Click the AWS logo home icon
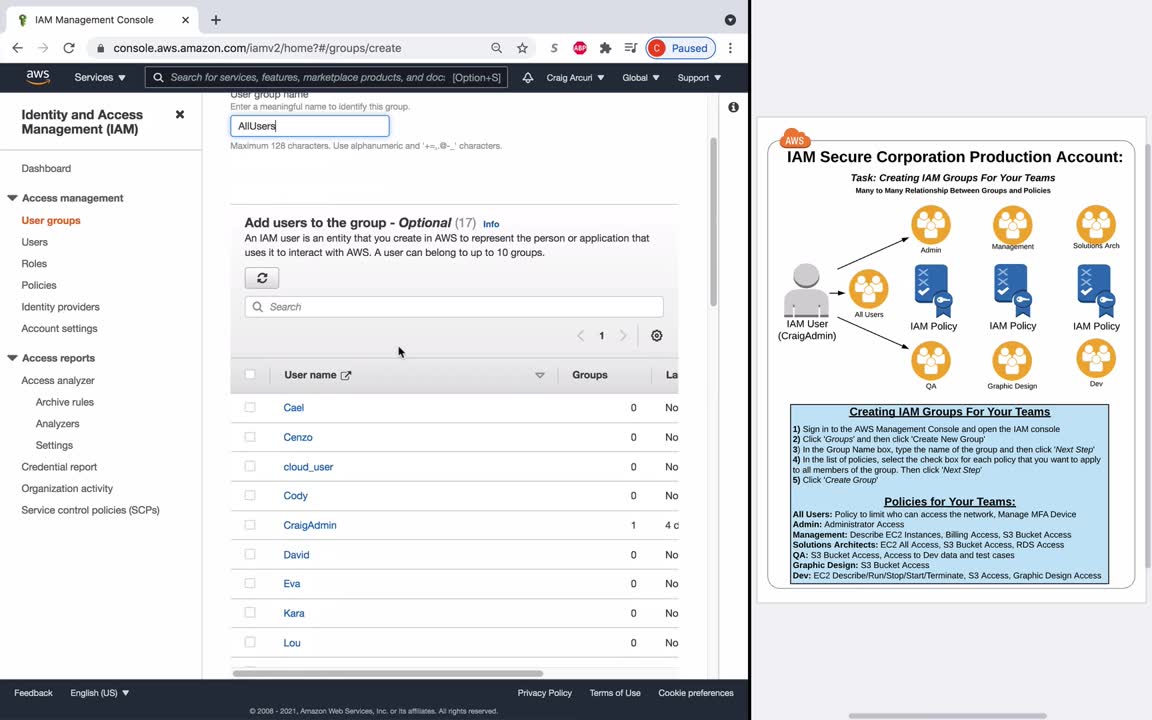This screenshot has height=720, width=1152. [x=38, y=77]
